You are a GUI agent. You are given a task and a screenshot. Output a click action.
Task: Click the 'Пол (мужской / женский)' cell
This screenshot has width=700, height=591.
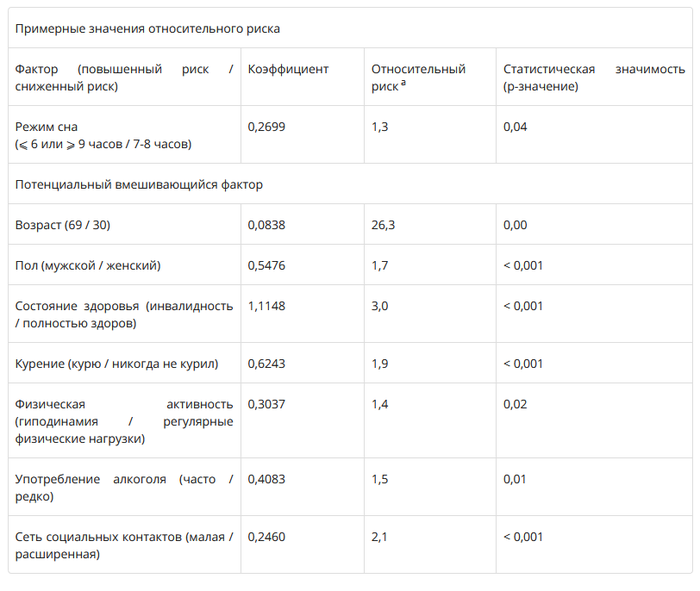88,265
